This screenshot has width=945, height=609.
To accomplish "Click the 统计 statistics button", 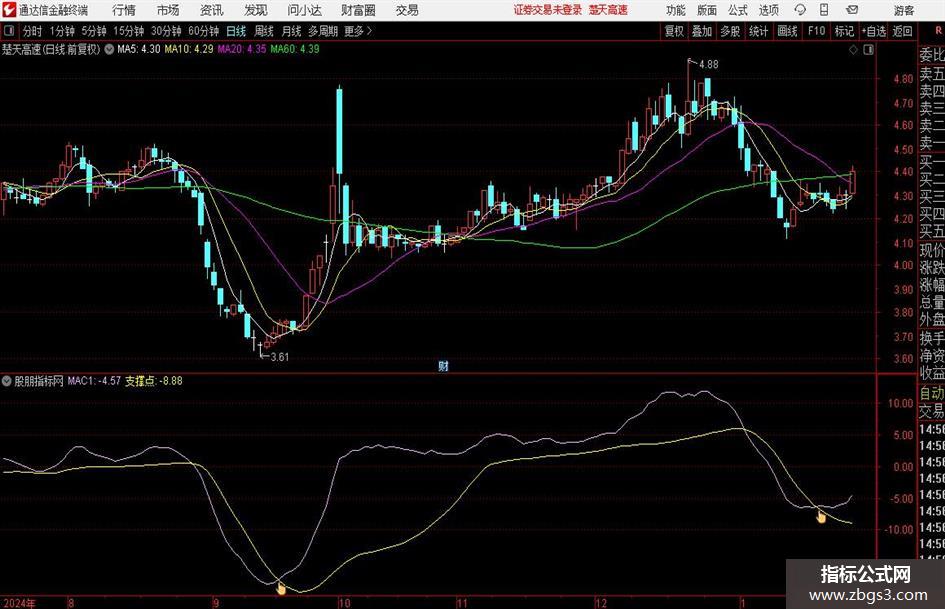I will click(x=758, y=31).
